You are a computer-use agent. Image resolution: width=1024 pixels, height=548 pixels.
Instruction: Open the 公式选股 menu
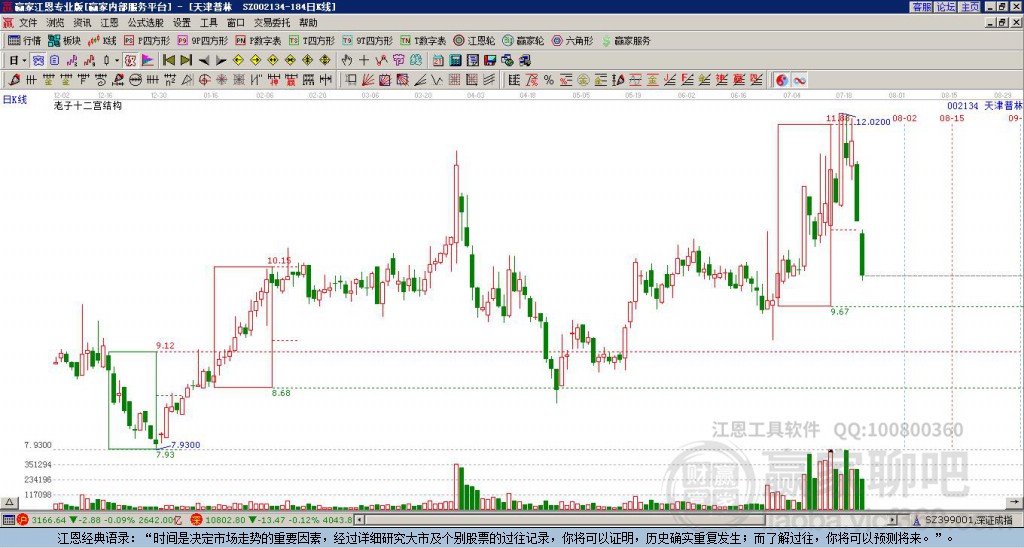tap(146, 23)
